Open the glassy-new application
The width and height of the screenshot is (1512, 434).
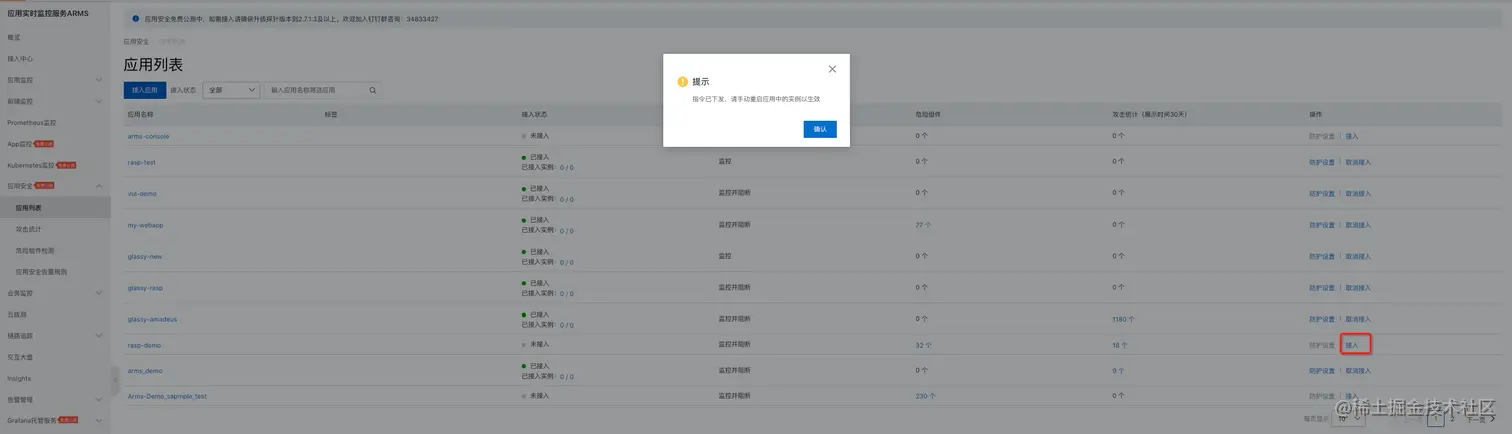pos(145,256)
